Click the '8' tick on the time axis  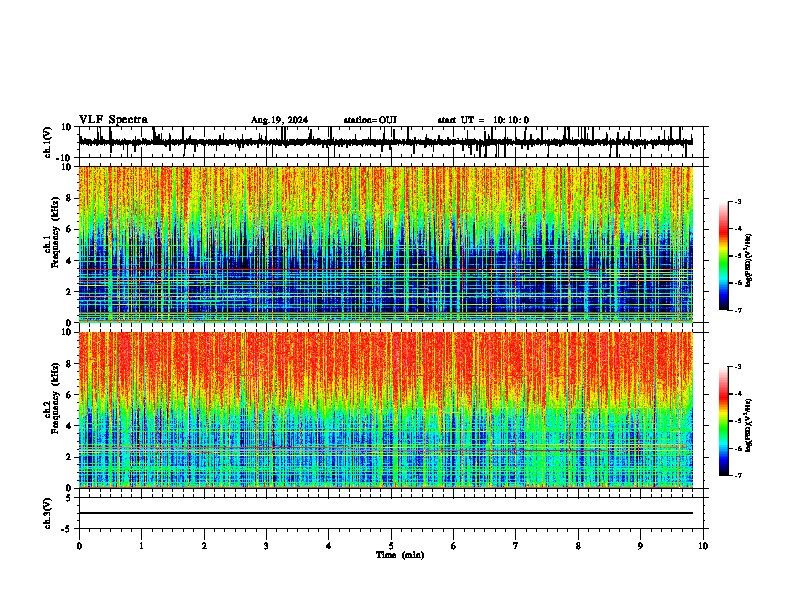coord(578,546)
